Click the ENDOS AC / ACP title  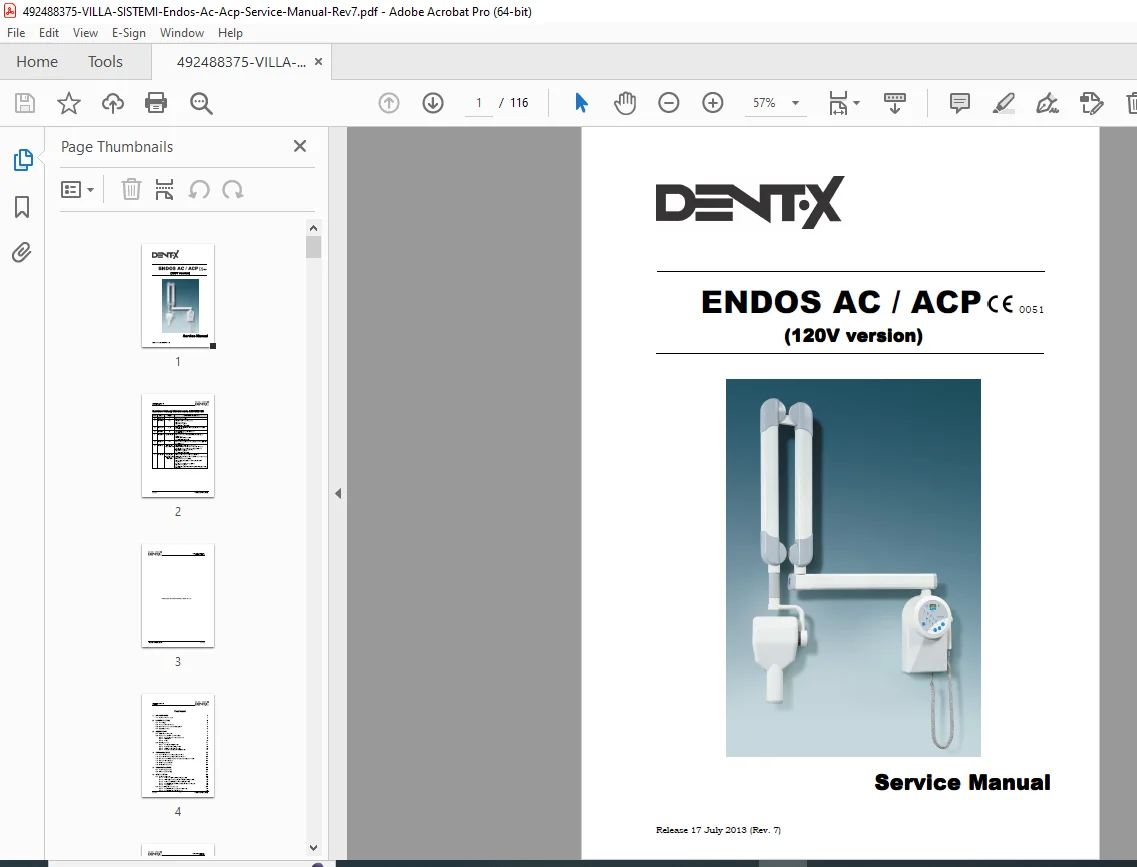point(841,302)
